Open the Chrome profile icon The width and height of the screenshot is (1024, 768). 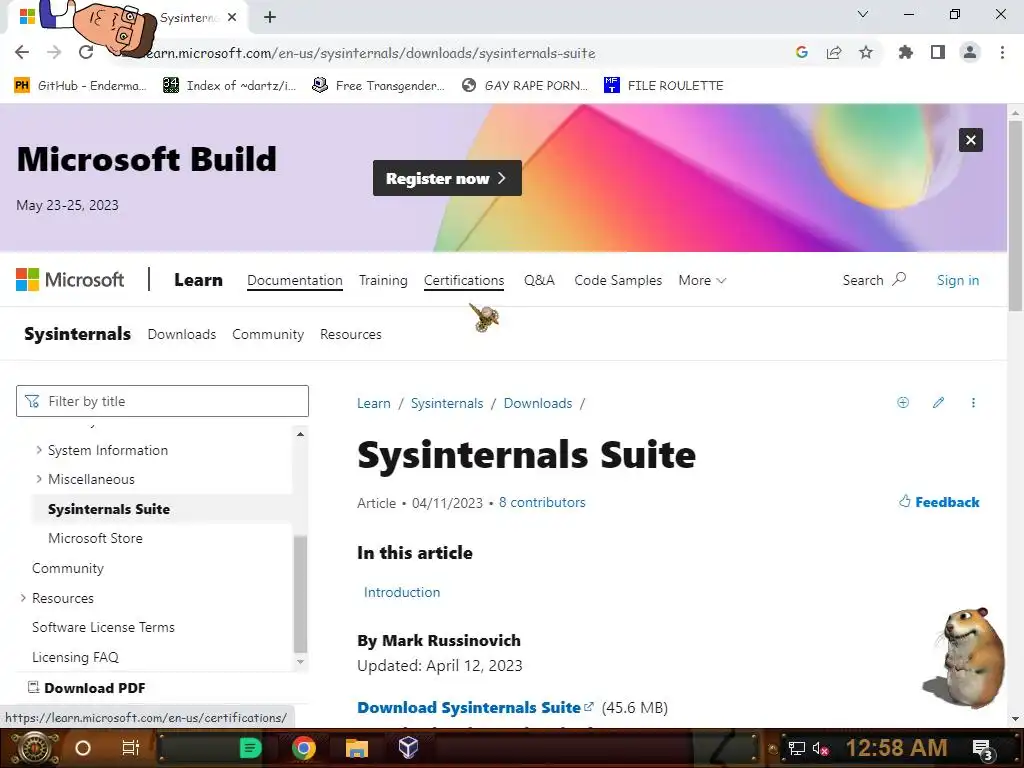[970, 52]
